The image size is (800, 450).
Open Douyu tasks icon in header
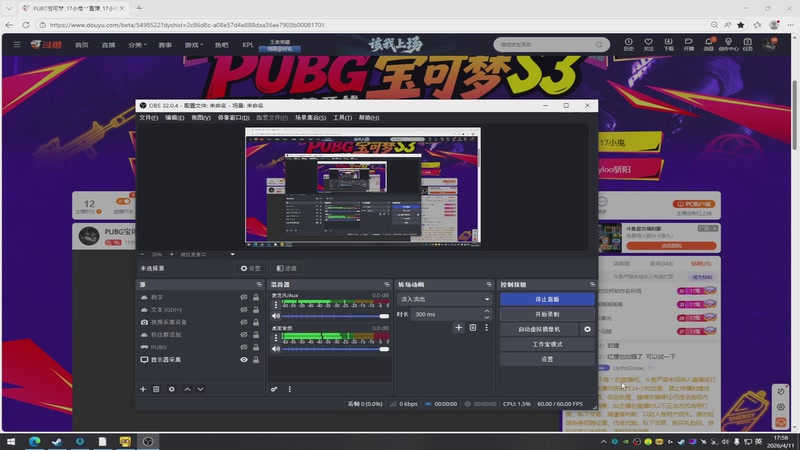click(747, 44)
